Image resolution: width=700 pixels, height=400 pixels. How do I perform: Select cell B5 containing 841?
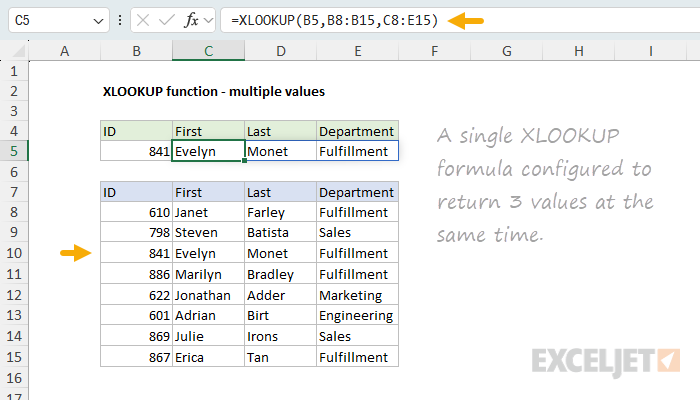point(137,151)
